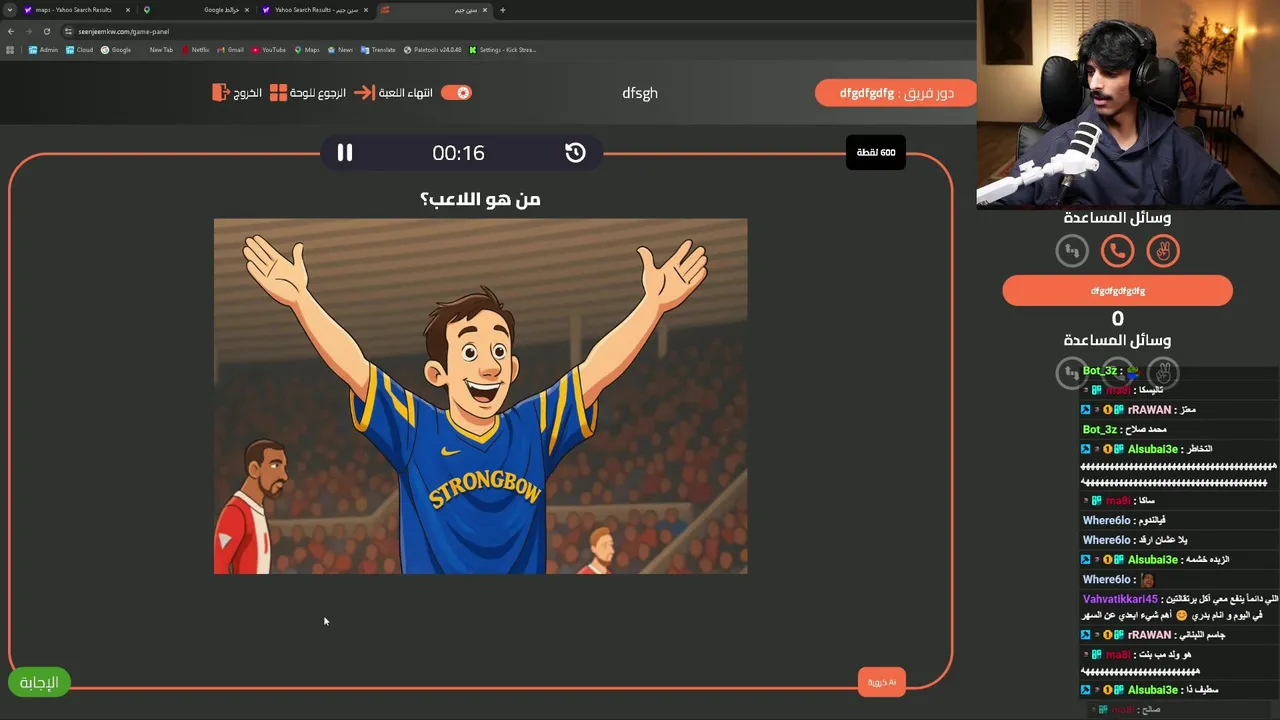Image resolution: width=1280 pixels, height=720 pixels.
Task: Click the streamer webcam video feed
Action: tap(1128, 104)
